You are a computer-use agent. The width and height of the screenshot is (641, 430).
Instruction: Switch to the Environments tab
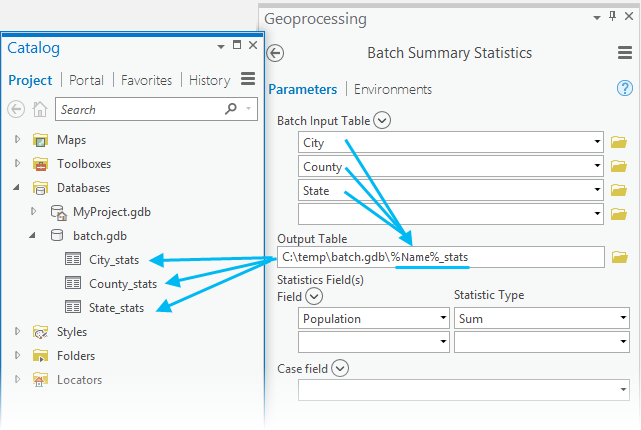tap(393, 89)
